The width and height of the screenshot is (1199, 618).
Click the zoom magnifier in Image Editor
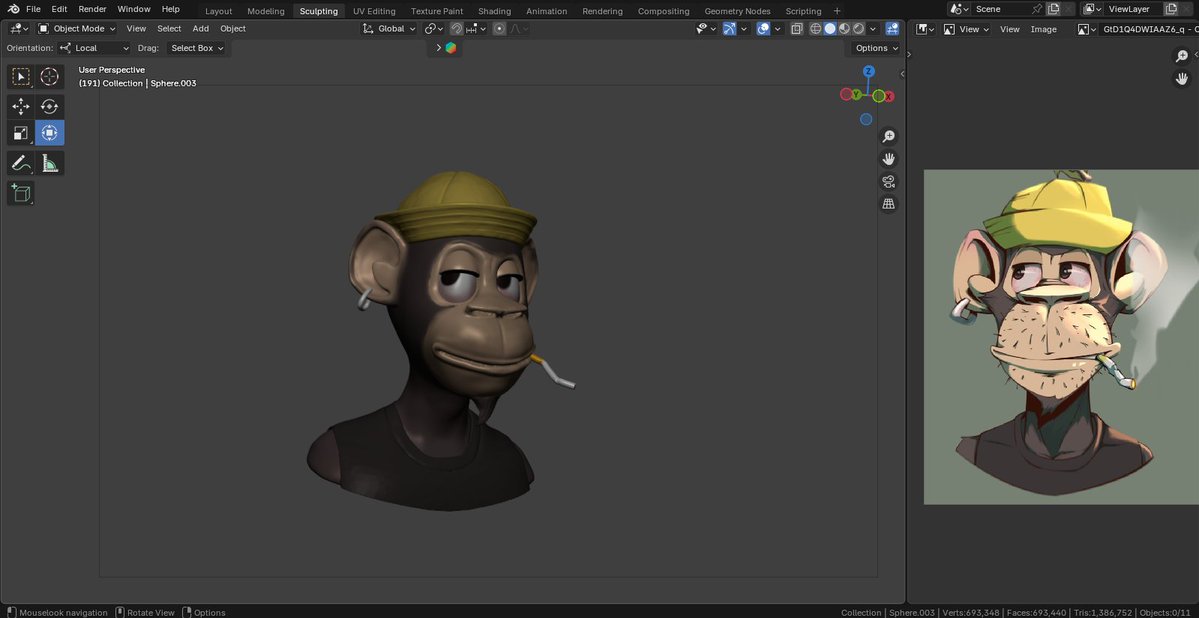1182,56
